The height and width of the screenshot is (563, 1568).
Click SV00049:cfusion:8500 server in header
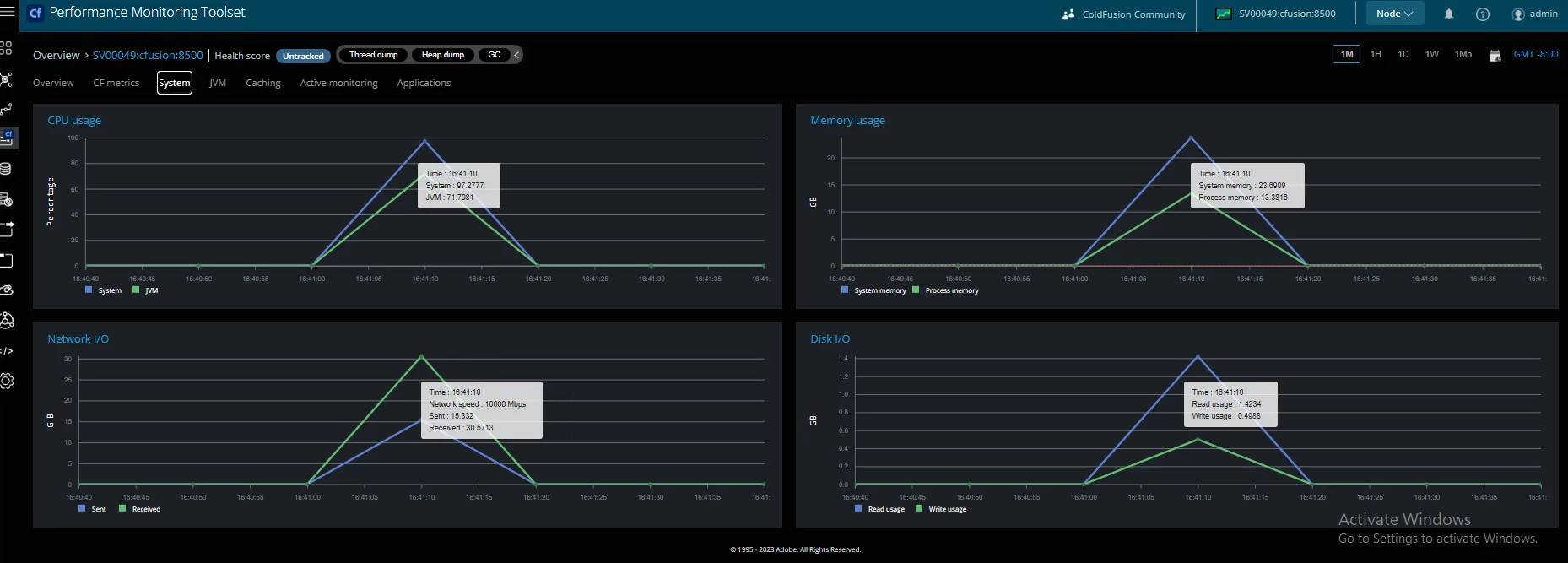pyautogui.click(x=1287, y=14)
